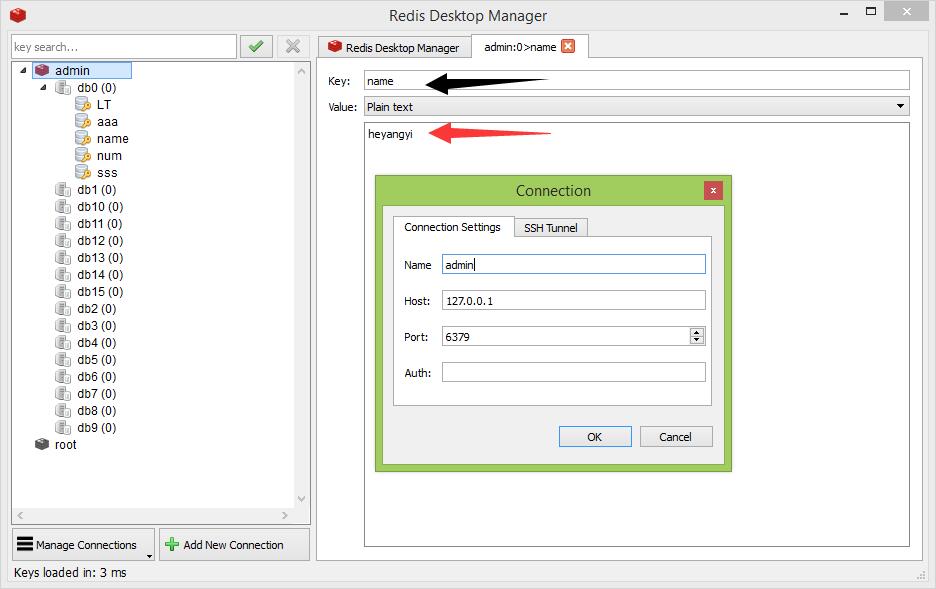Click the db15 database icon

tap(63, 292)
